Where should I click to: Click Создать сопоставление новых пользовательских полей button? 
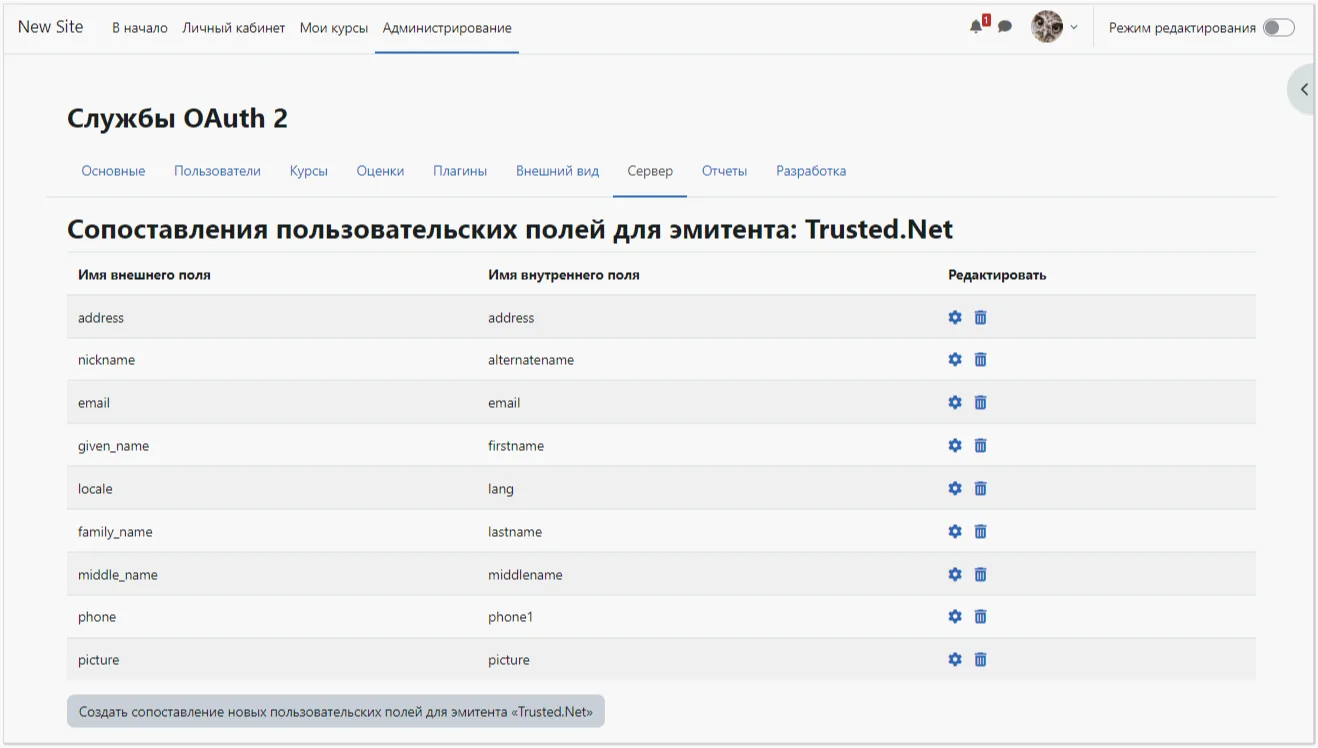[335, 710]
